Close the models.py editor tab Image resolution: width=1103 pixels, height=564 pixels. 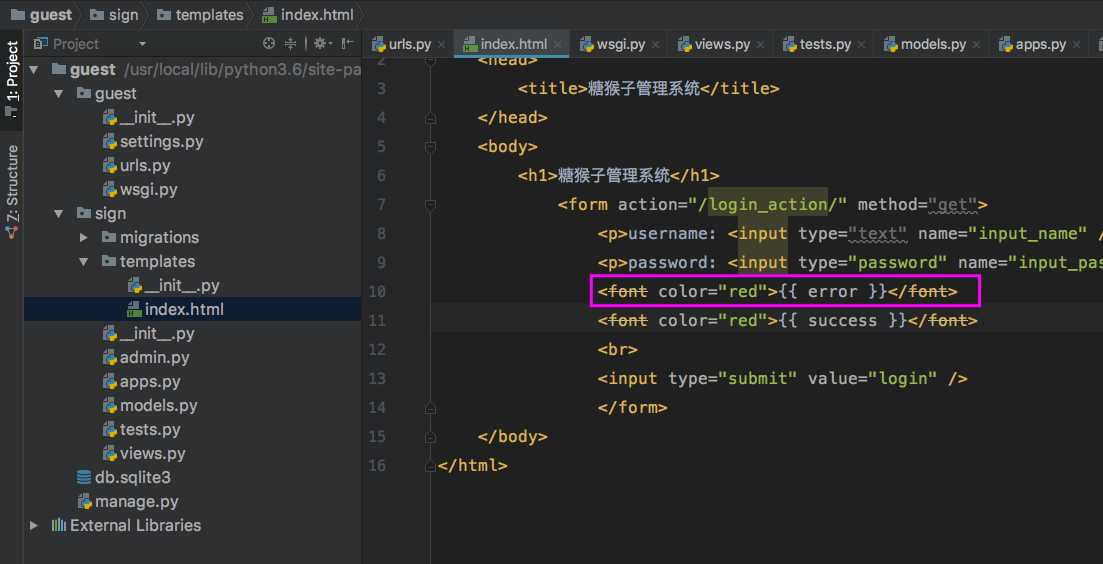[977, 45]
